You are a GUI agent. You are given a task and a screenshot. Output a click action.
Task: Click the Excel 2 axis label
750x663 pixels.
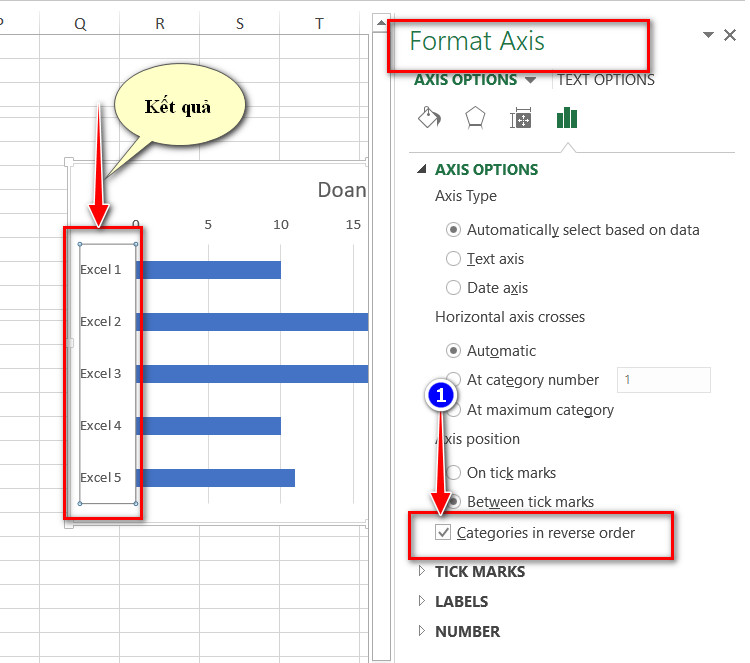click(100, 321)
